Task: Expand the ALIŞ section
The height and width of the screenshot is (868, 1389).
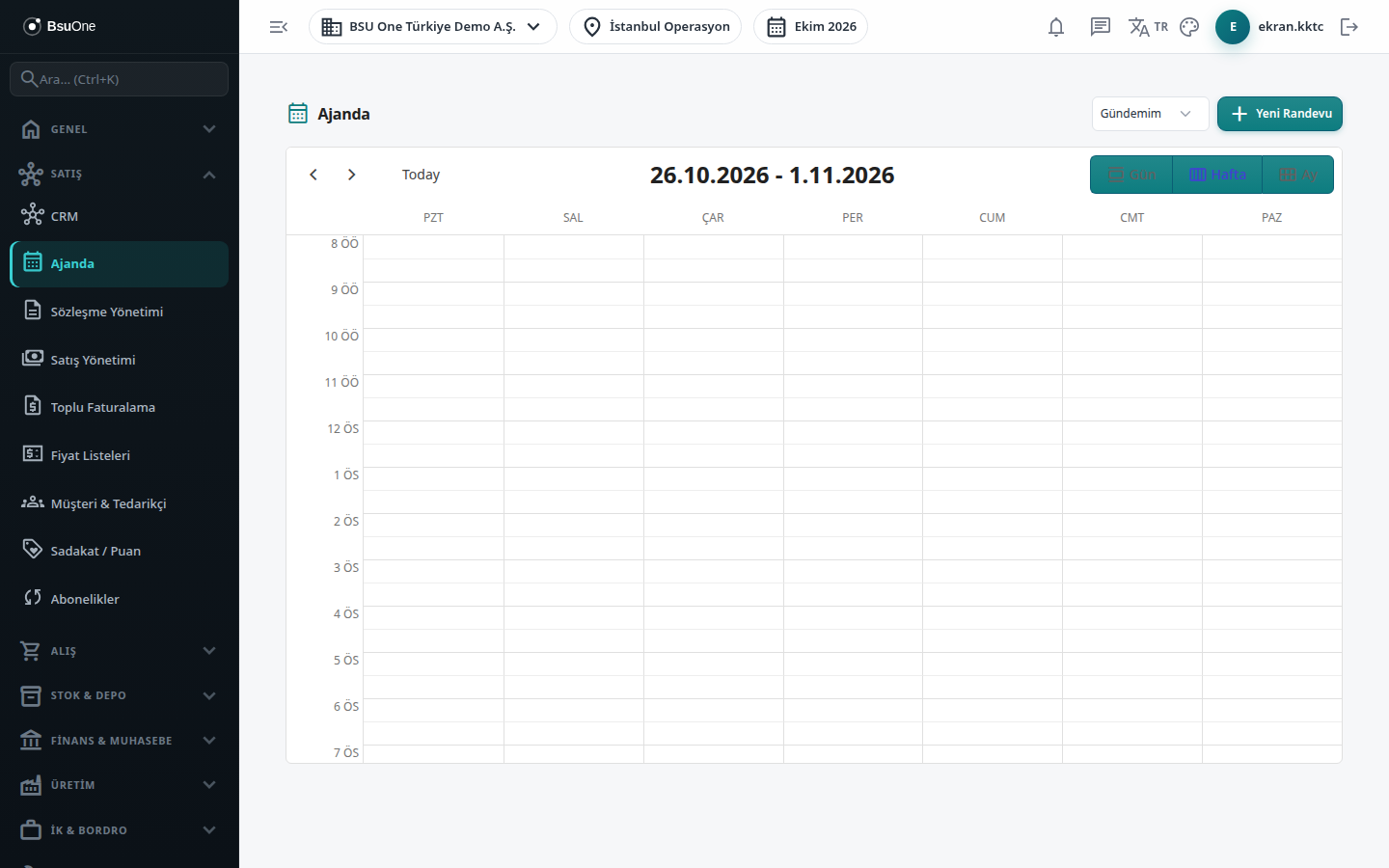Action: coord(120,651)
